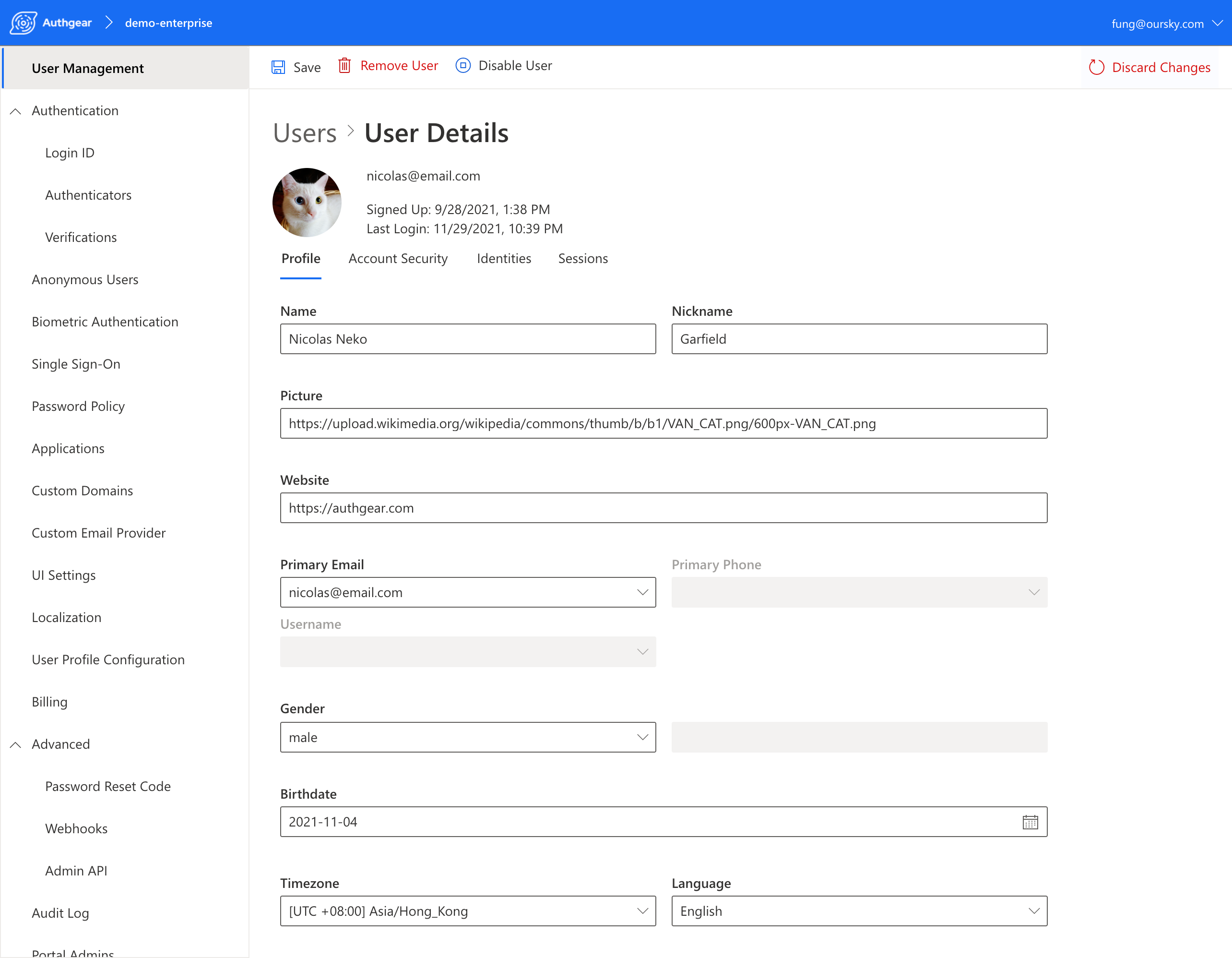The height and width of the screenshot is (958, 1232).
Task: Open the Timezone dropdown
Action: (x=642, y=910)
